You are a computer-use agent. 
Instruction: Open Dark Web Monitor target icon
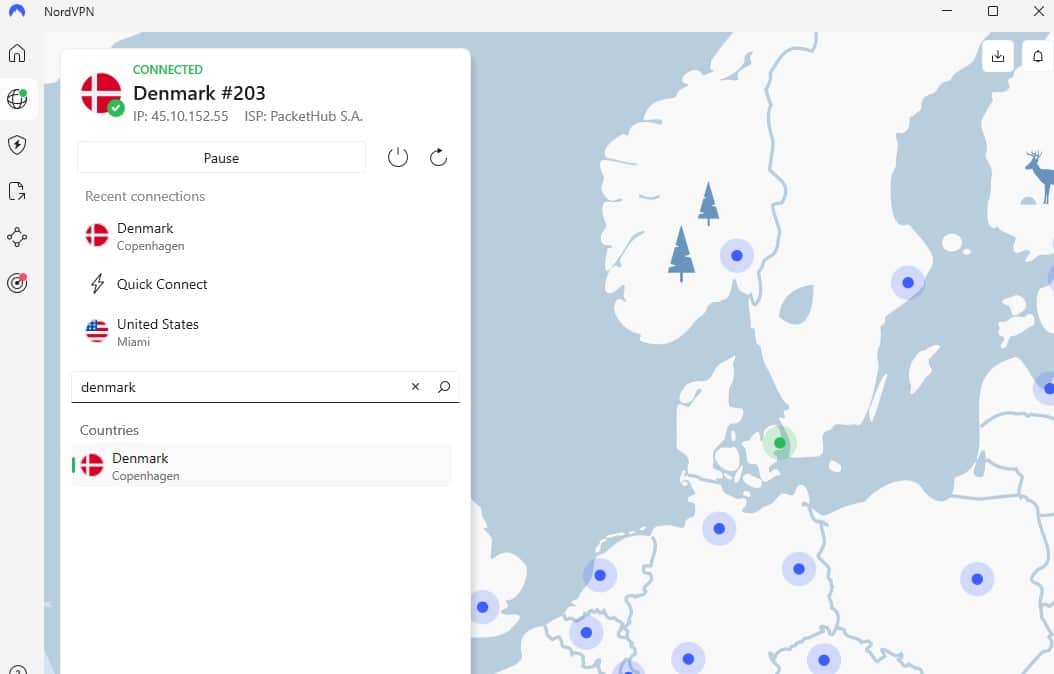[17, 283]
